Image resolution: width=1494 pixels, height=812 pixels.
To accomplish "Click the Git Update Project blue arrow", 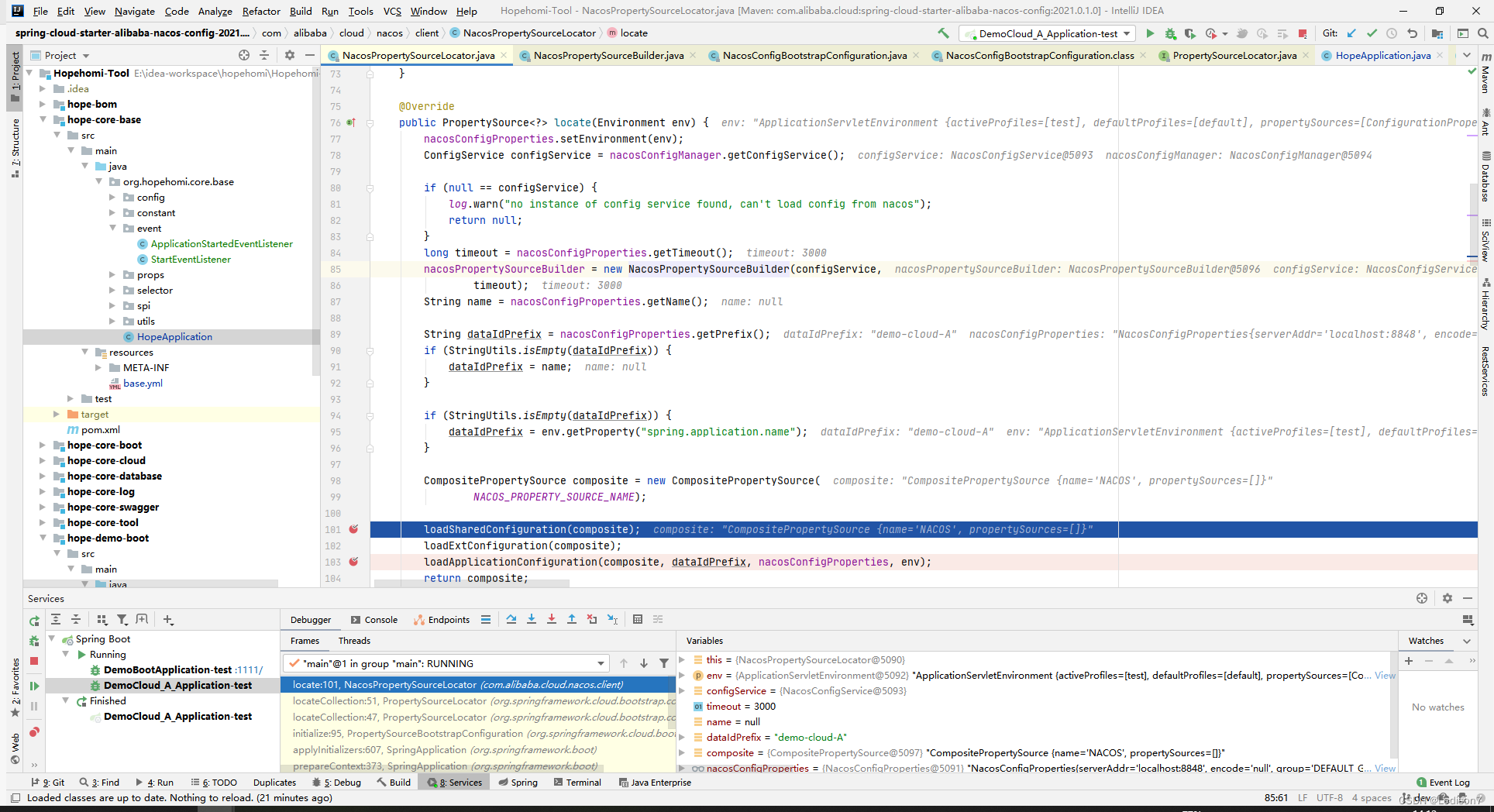I will point(1351,33).
